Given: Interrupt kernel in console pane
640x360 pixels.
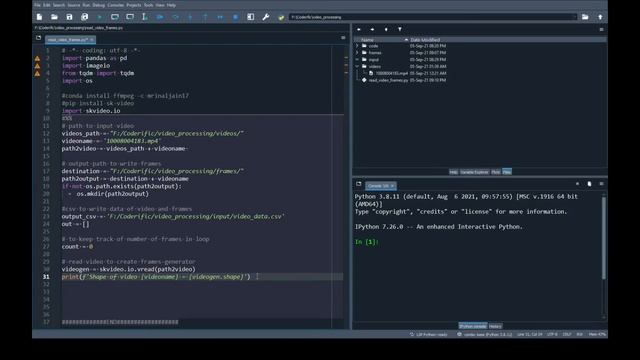Looking at the screenshot, I should pyautogui.click(x=577, y=184).
